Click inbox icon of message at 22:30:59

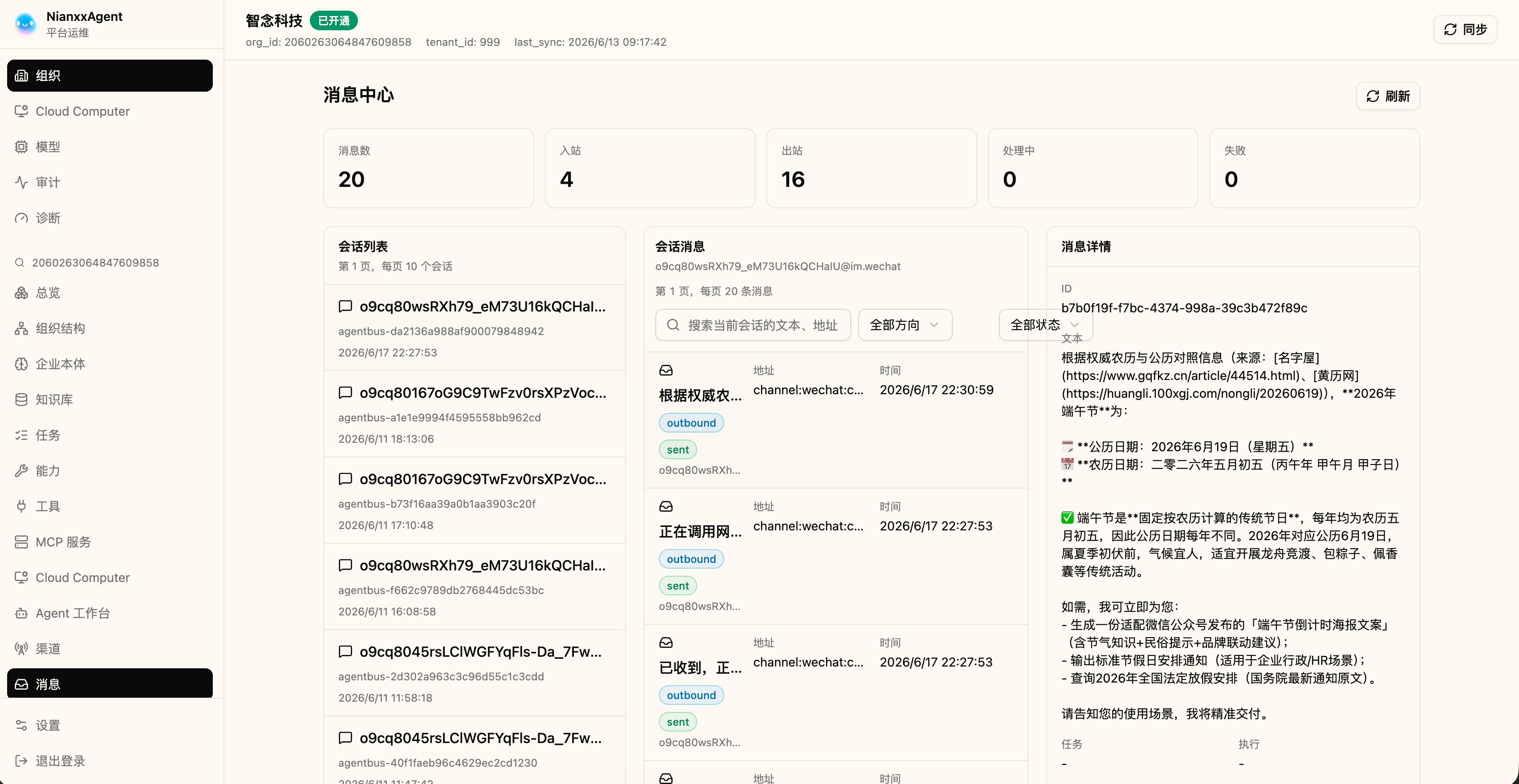tap(666, 370)
